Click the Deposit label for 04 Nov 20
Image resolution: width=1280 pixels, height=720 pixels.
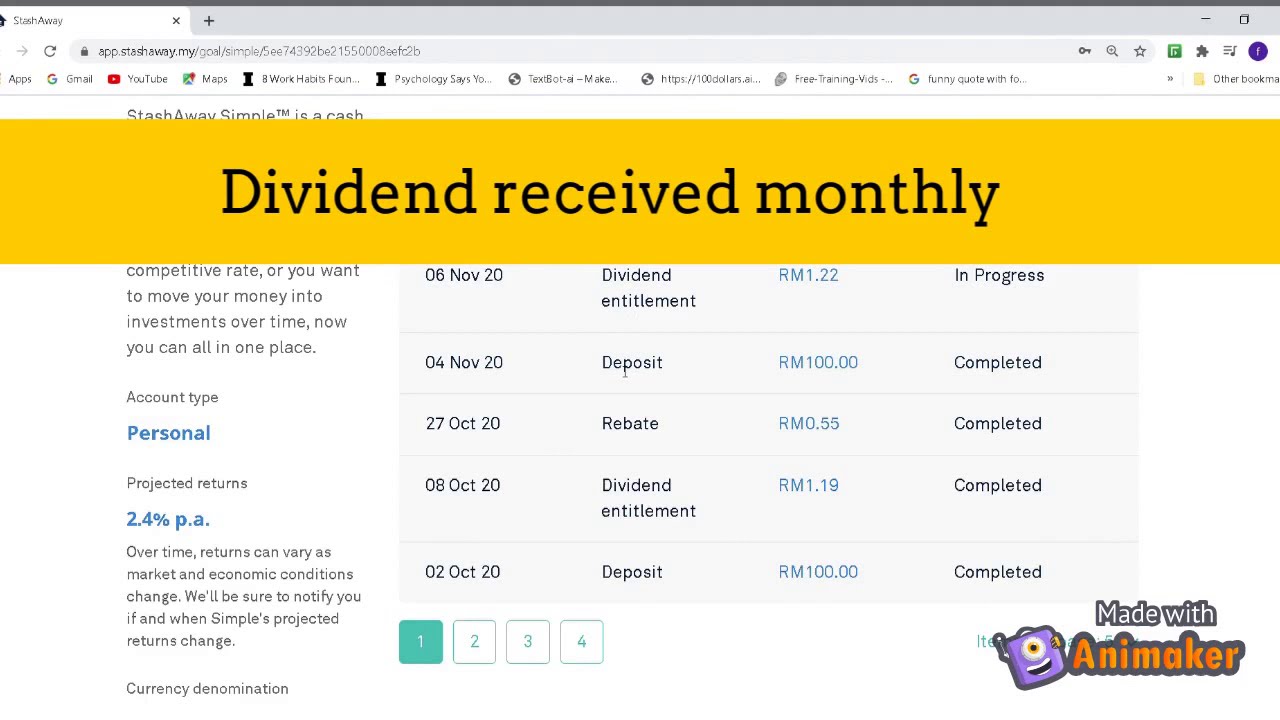[x=632, y=363]
